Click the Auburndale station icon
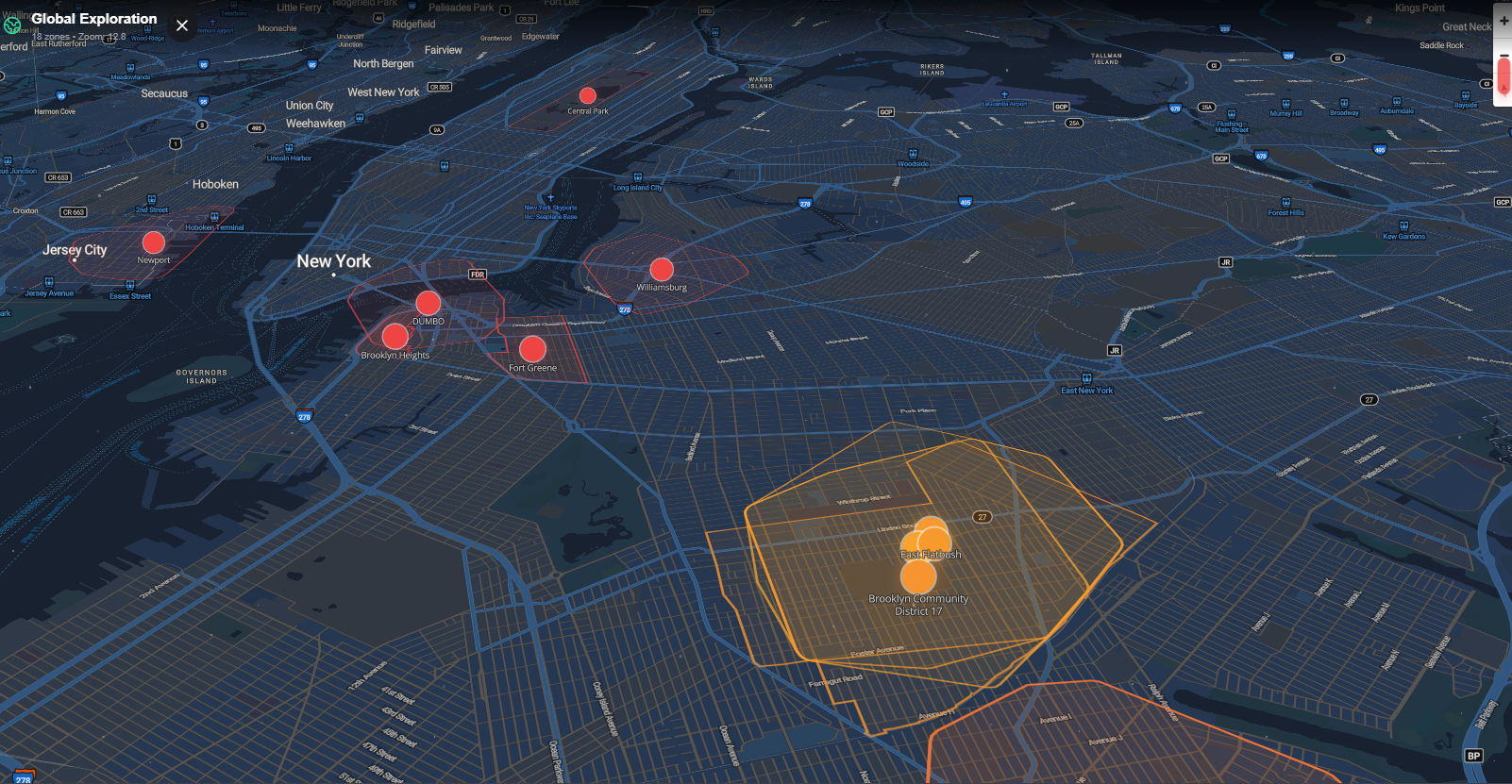Image resolution: width=1512 pixels, height=784 pixels. click(1397, 101)
